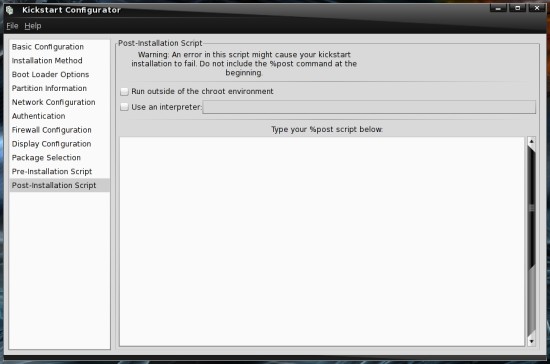Click the Kickstart Configurator title bar icon
Screen dimensions: 550x364
(10, 10)
